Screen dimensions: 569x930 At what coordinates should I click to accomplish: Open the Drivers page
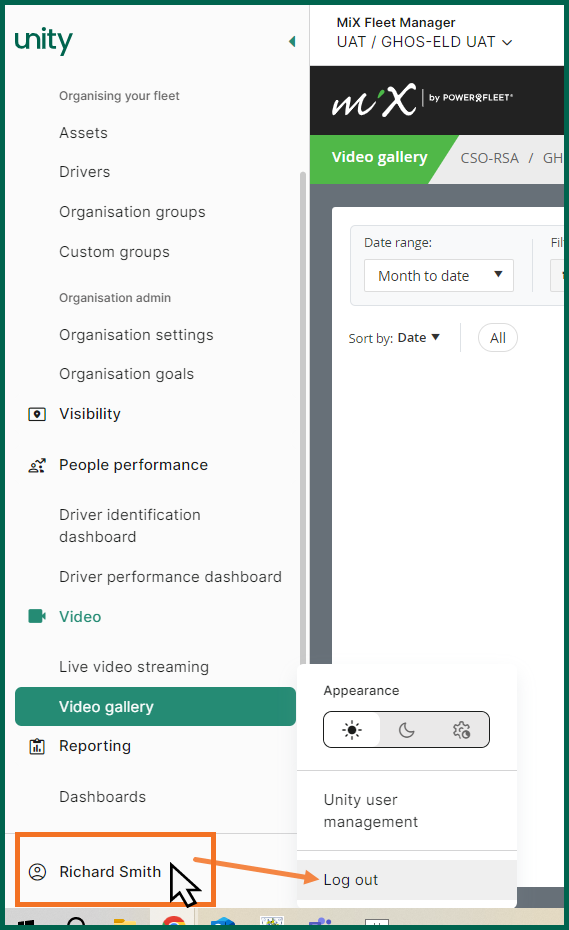point(84,172)
